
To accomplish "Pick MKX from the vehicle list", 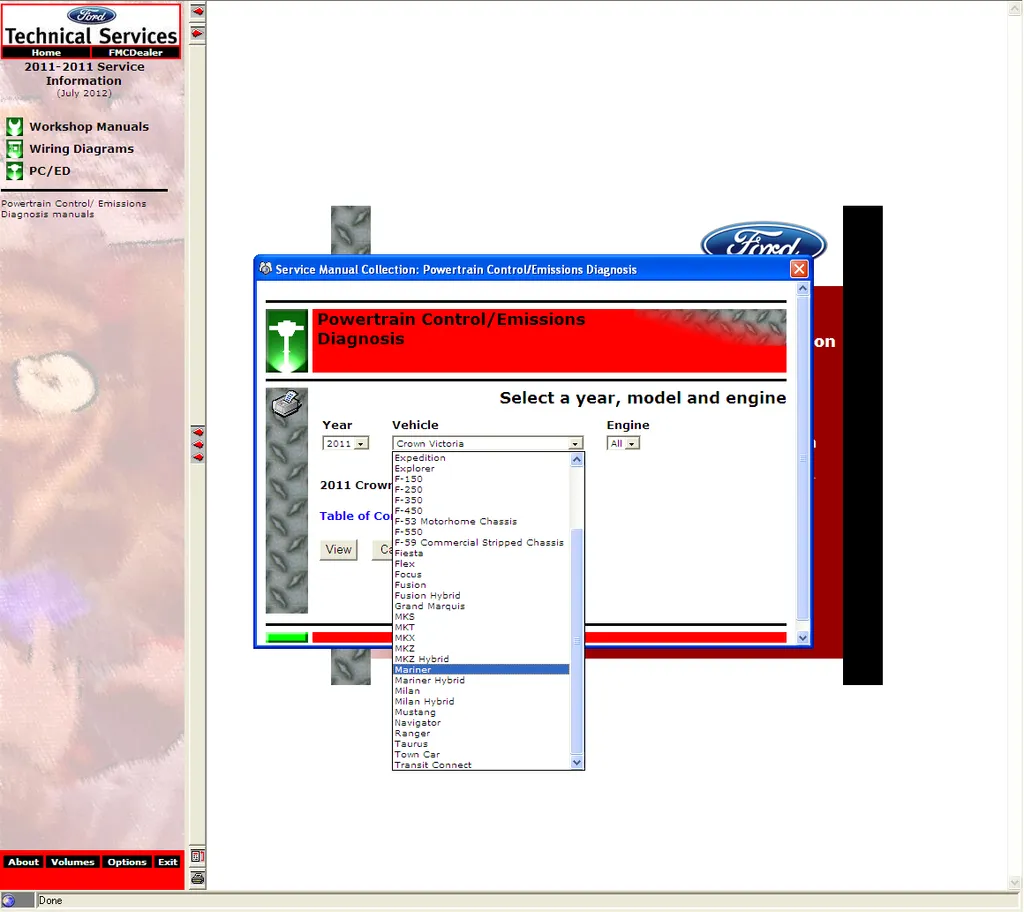I will tap(481, 638).
